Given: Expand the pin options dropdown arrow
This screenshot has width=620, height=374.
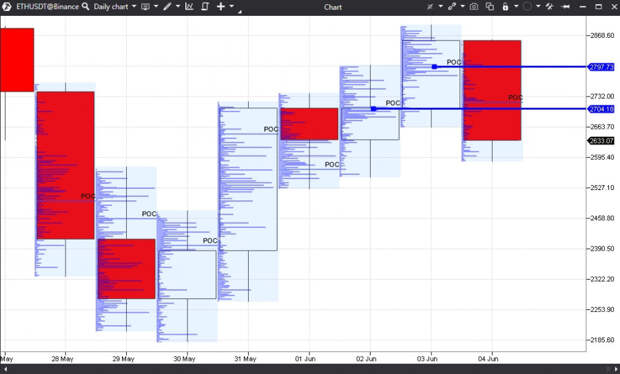Looking at the screenshot, I should [x=440, y=6].
